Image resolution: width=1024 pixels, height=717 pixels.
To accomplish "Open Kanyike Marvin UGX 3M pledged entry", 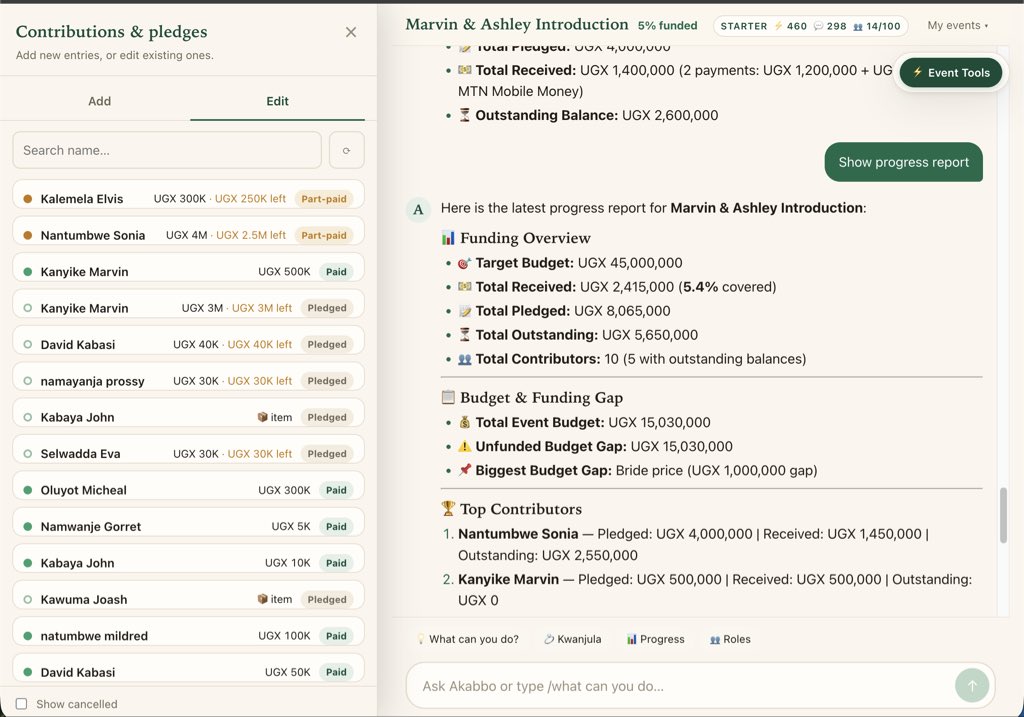I will tap(188, 306).
